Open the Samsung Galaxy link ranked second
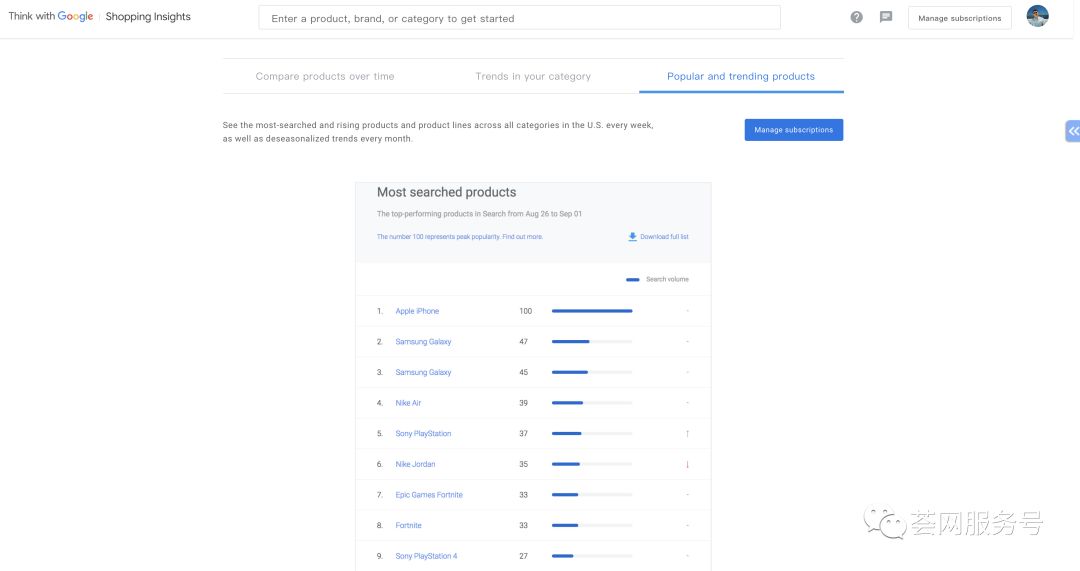 pos(423,342)
